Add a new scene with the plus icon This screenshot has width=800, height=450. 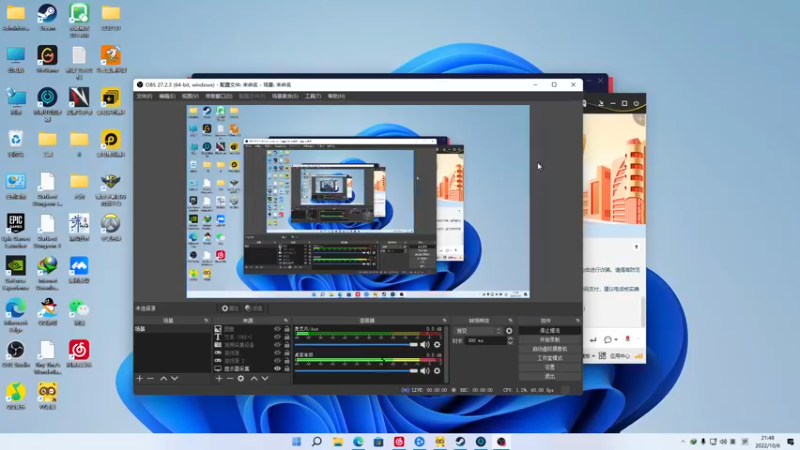(x=139, y=379)
